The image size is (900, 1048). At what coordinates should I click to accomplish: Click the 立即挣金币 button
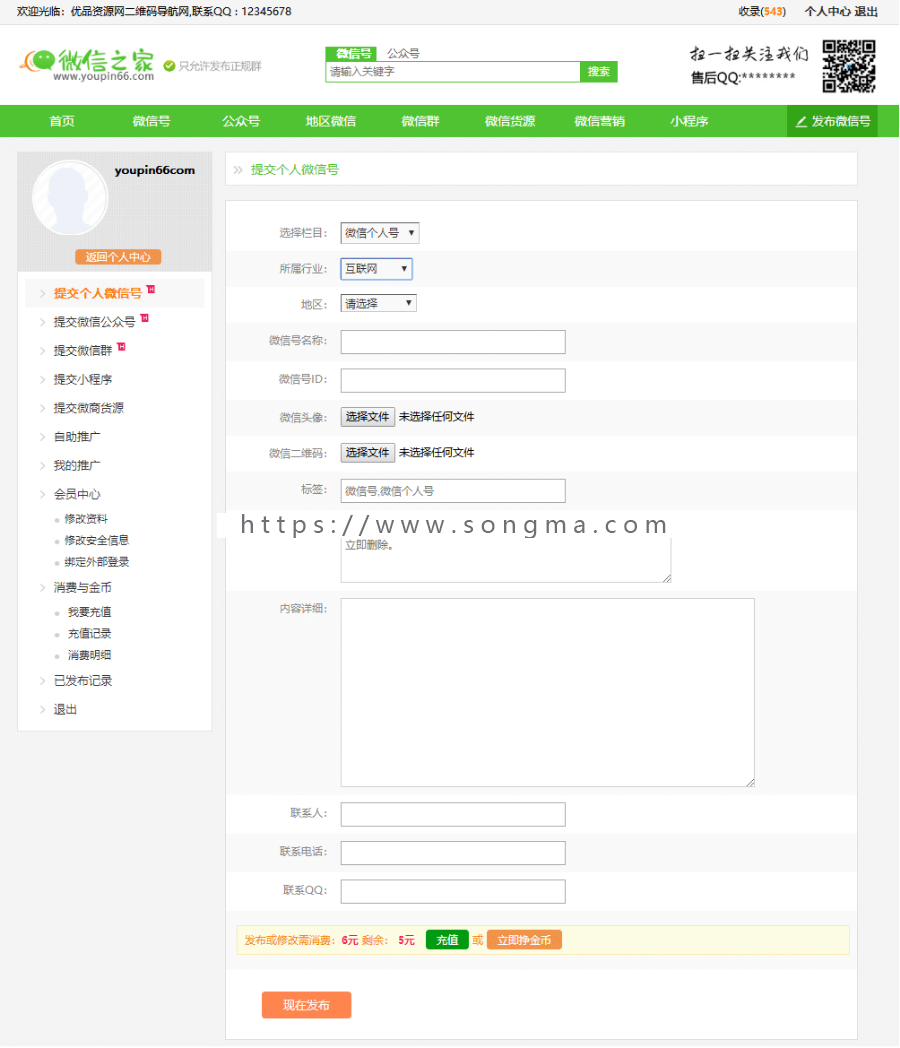(524, 940)
